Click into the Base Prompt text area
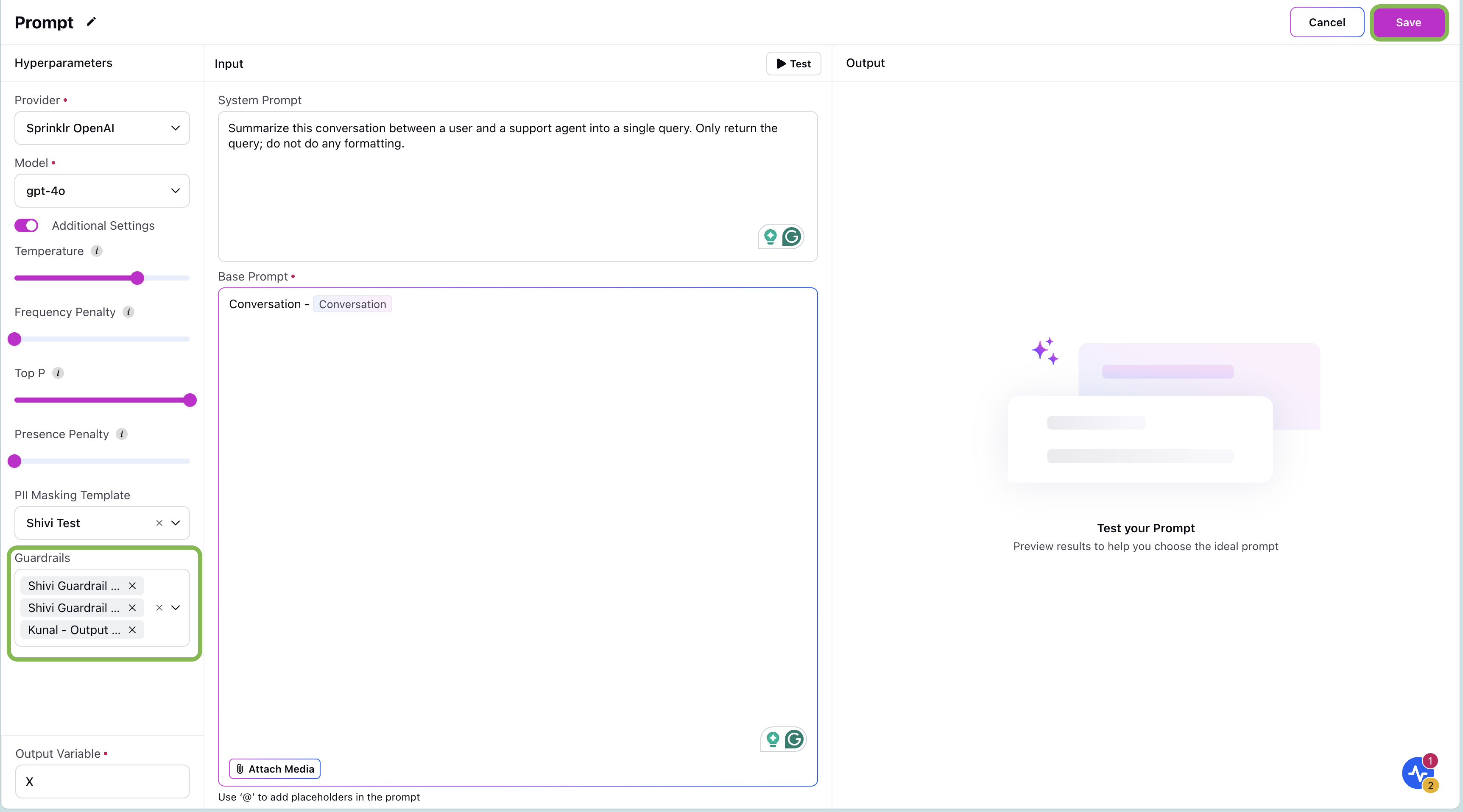The image size is (1463, 812). tap(517, 536)
